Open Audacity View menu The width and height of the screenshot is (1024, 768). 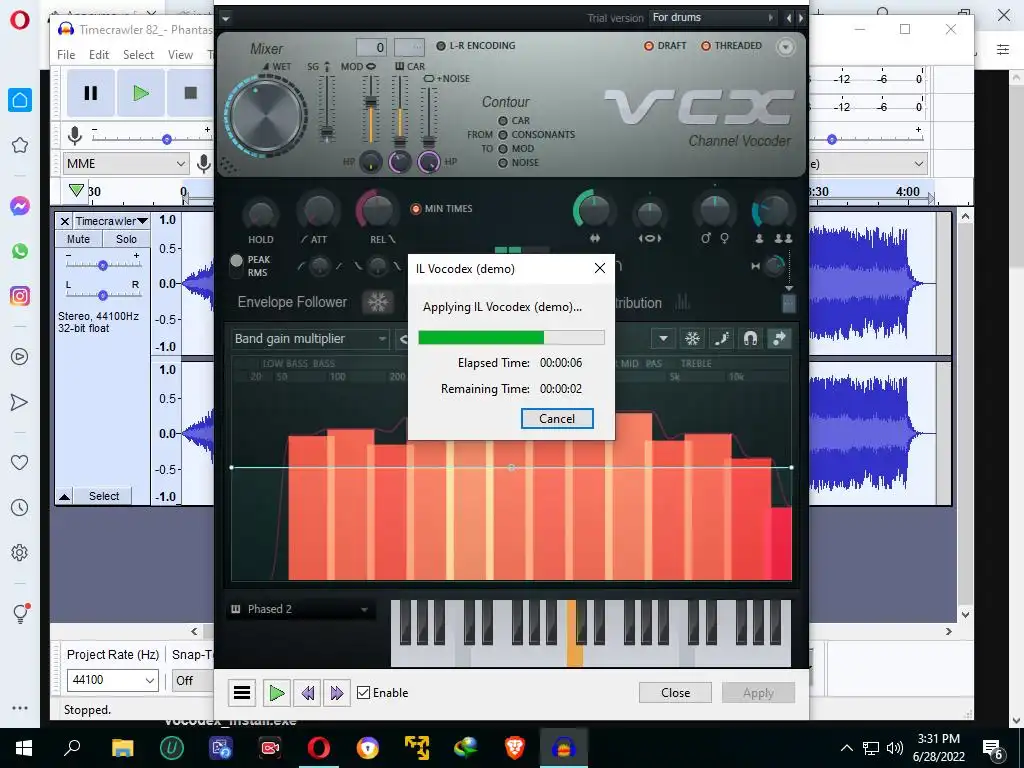click(x=180, y=55)
